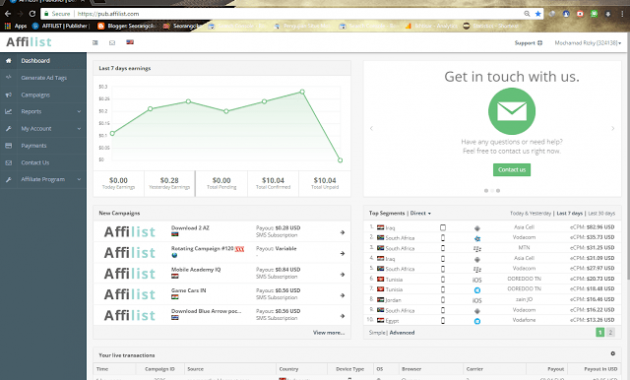This screenshot has width=630, height=380.
Task: Select Top Segments page 1 button
Action: coord(600,332)
